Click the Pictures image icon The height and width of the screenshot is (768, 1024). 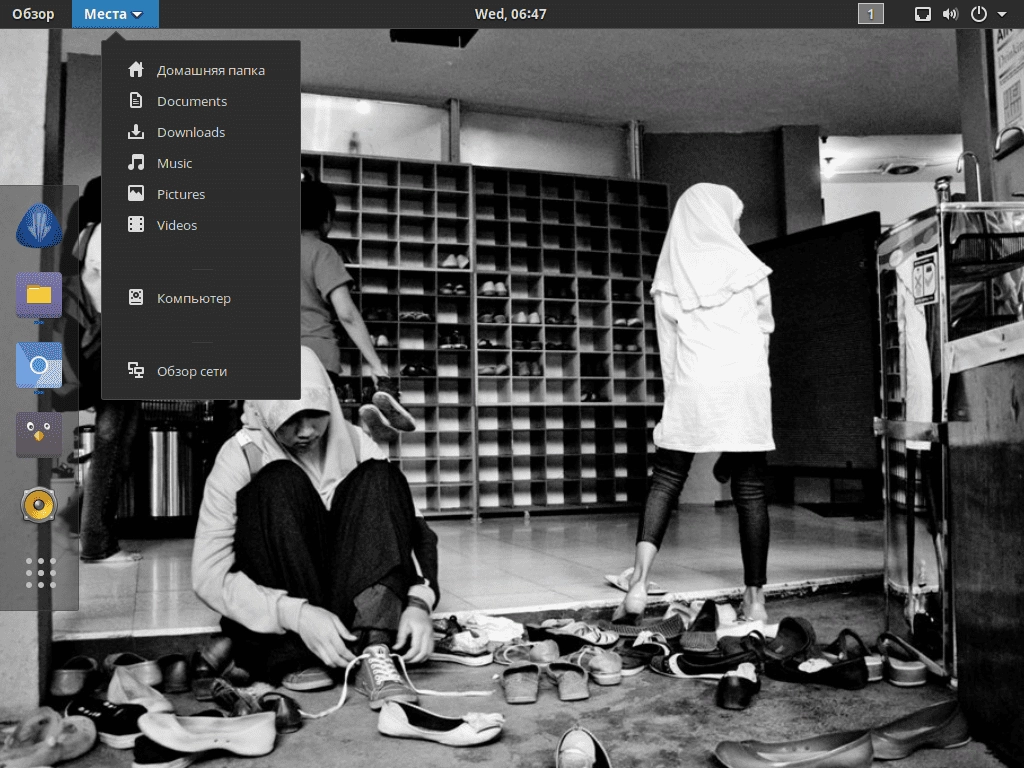pos(136,193)
